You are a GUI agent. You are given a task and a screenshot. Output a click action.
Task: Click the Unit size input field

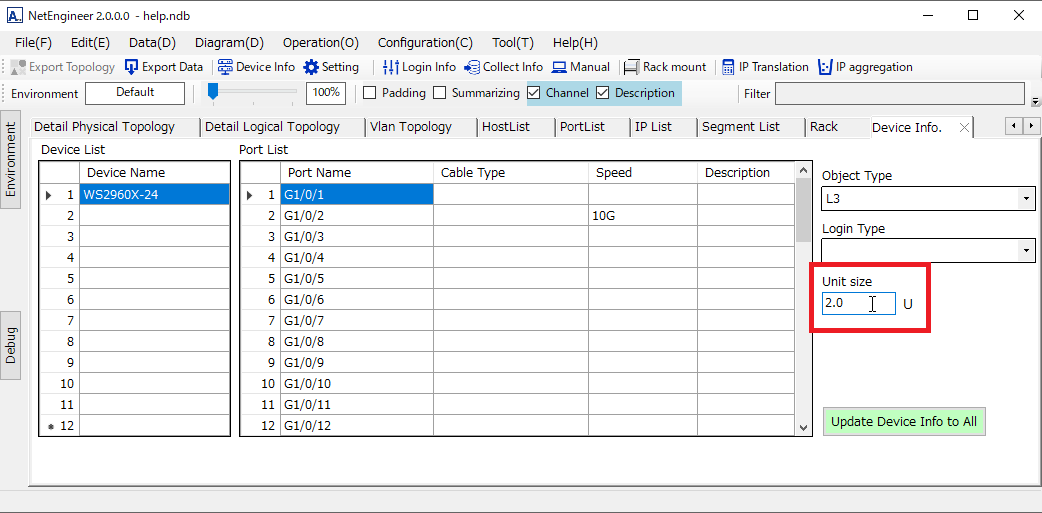click(858, 303)
